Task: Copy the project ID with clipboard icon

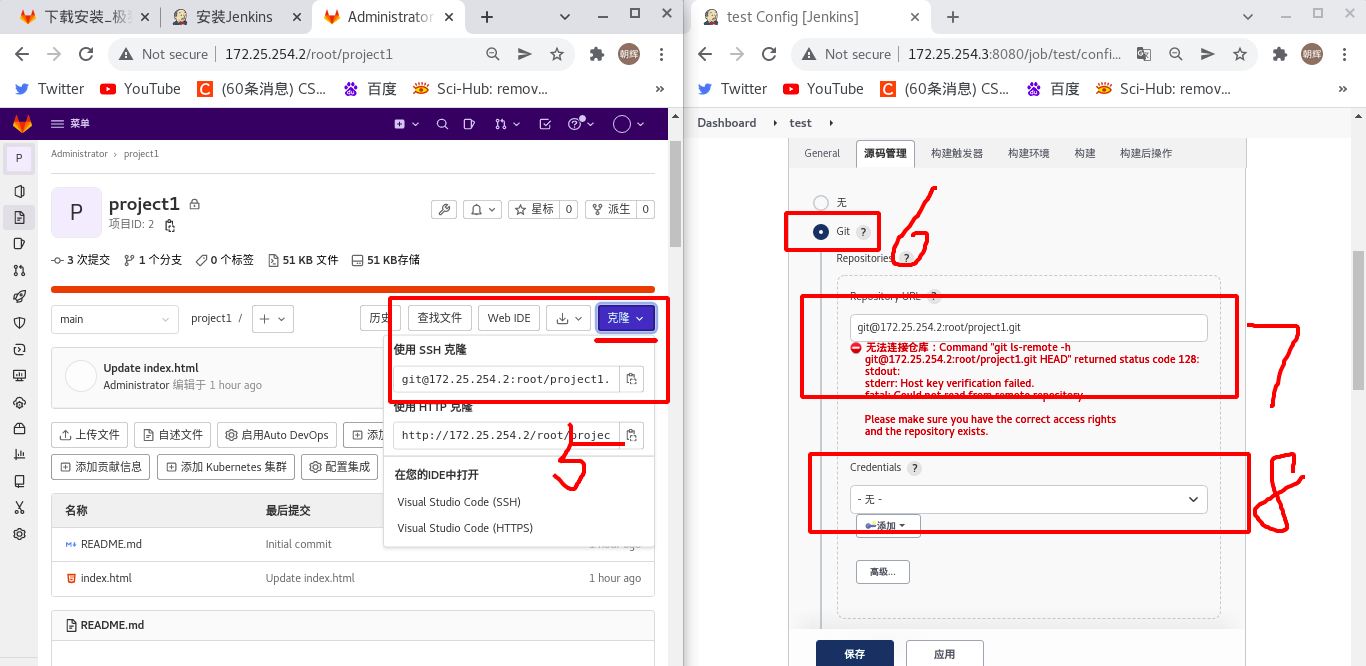Action: tap(170, 225)
